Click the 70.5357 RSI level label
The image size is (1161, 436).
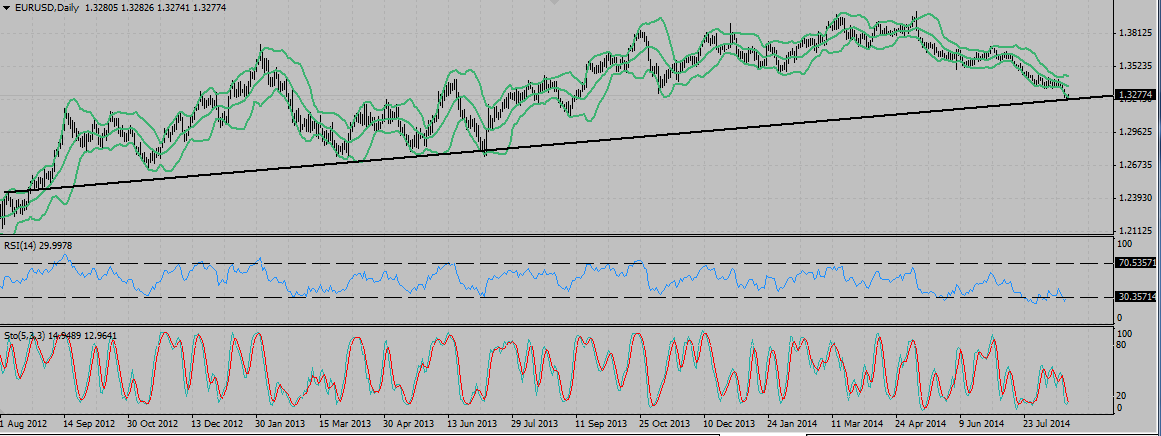[x=1137, y=263]
